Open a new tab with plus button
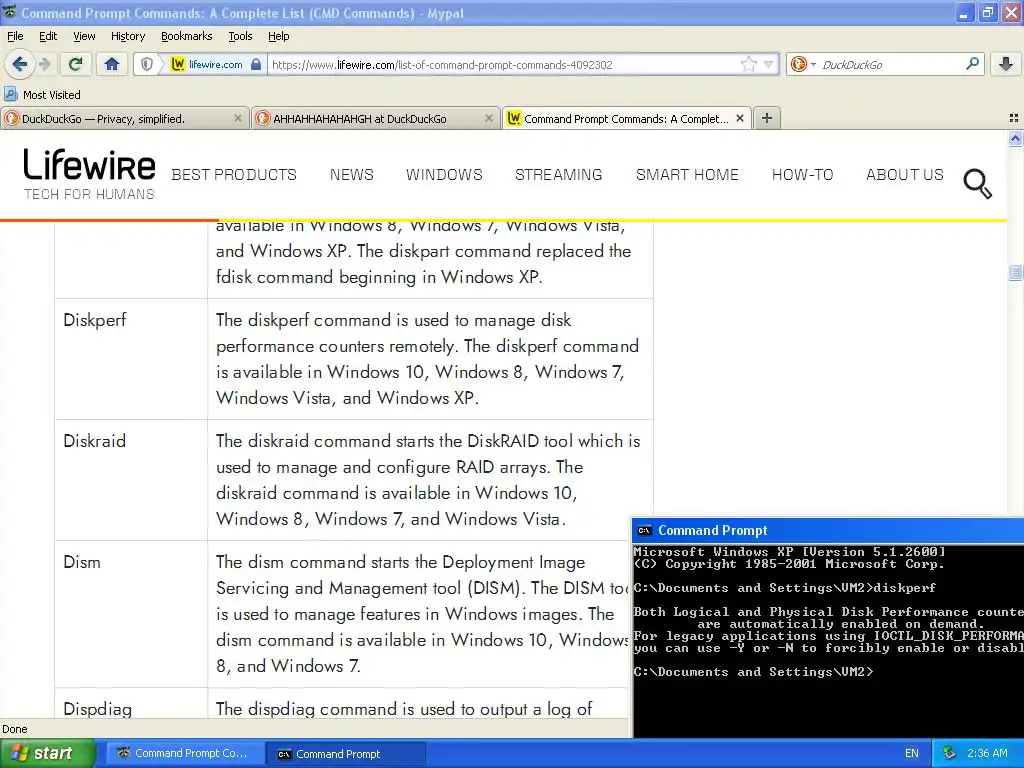Viewport: 1024px width, 768px height. tap(767, 118)
